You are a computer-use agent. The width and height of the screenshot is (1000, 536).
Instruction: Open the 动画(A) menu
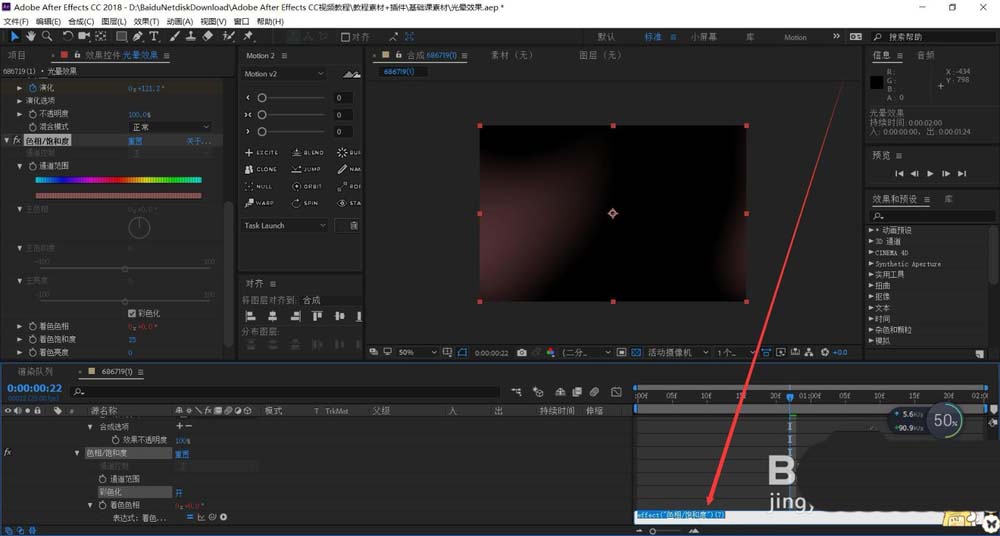click(x=180, y=21)
